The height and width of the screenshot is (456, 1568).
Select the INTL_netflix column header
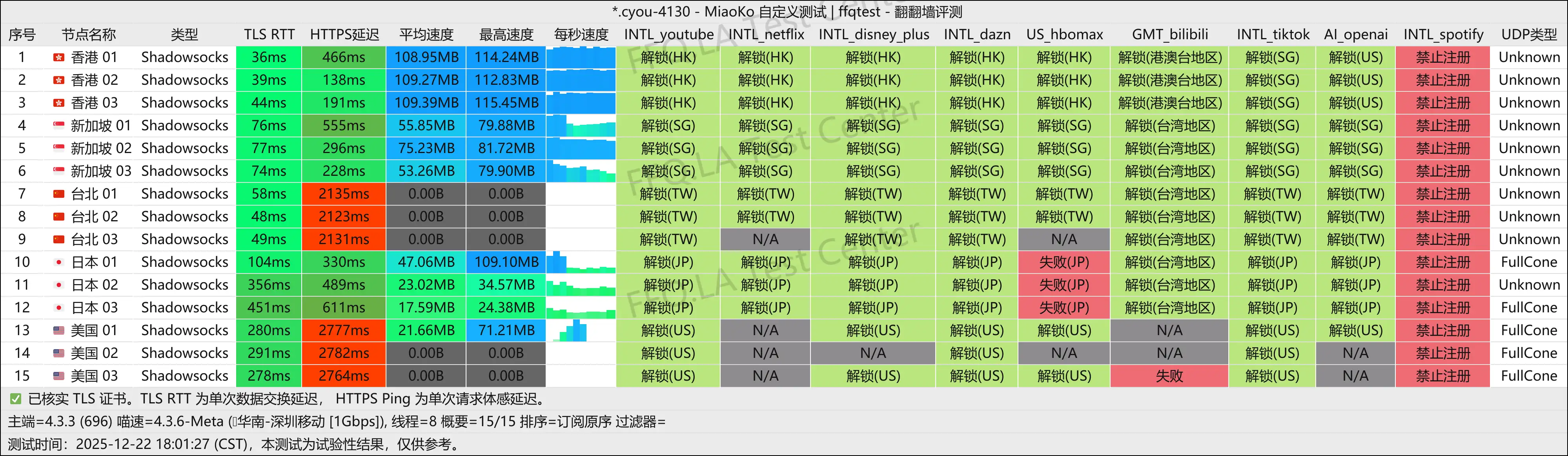765,35
